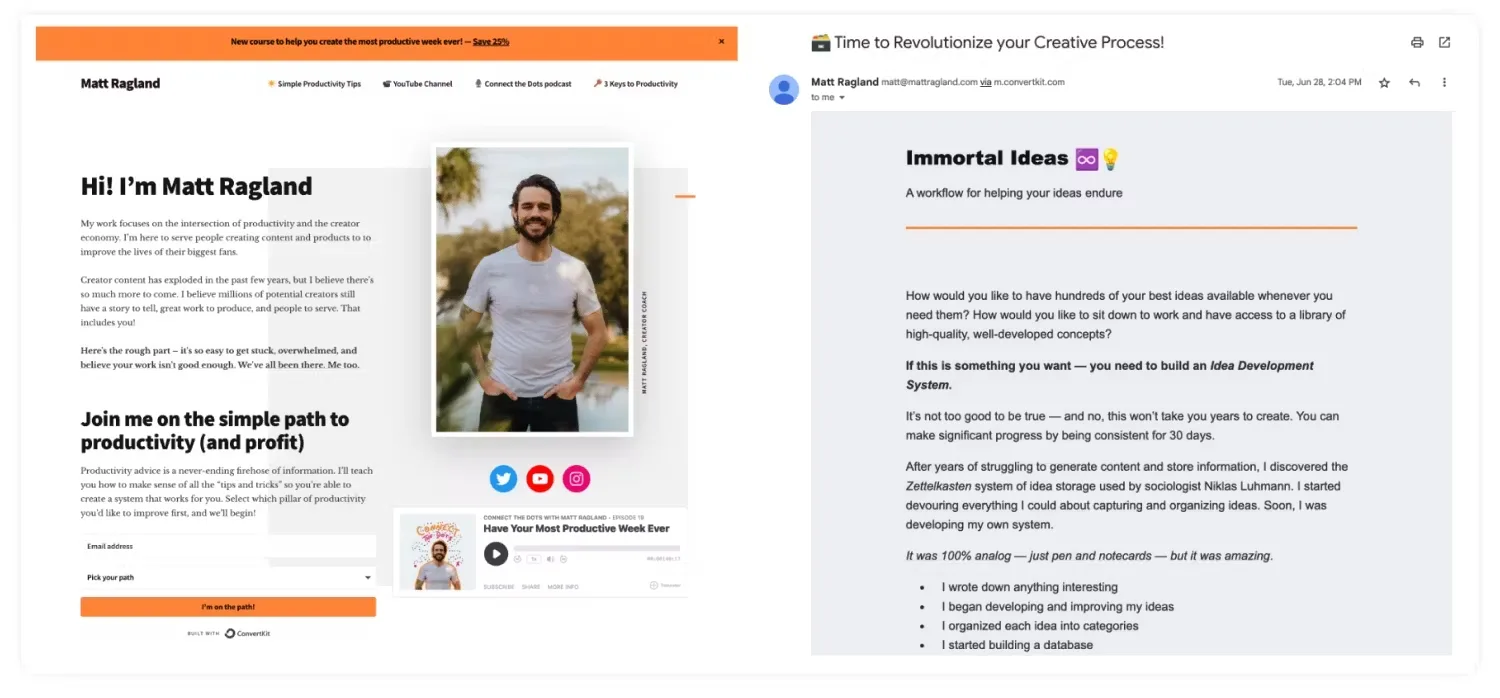Screen dimensions: 1500x698
Task: Open the Twitter profile icon
Action: point(503,479)
